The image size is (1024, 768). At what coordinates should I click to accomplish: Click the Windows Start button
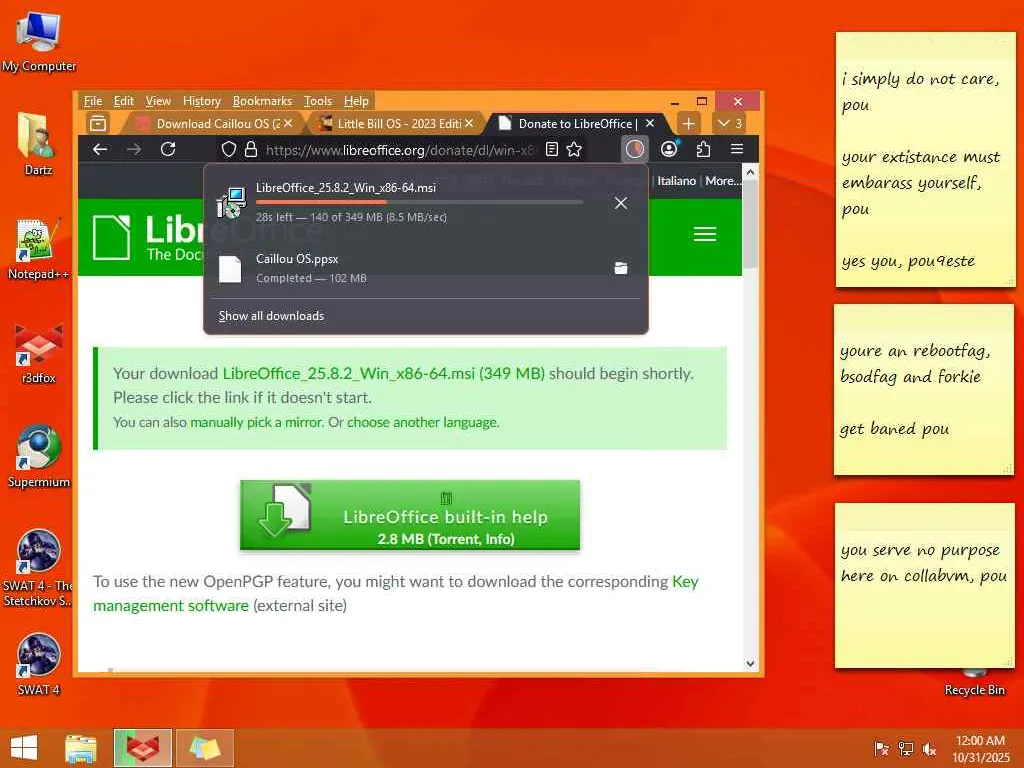(24, 748)
